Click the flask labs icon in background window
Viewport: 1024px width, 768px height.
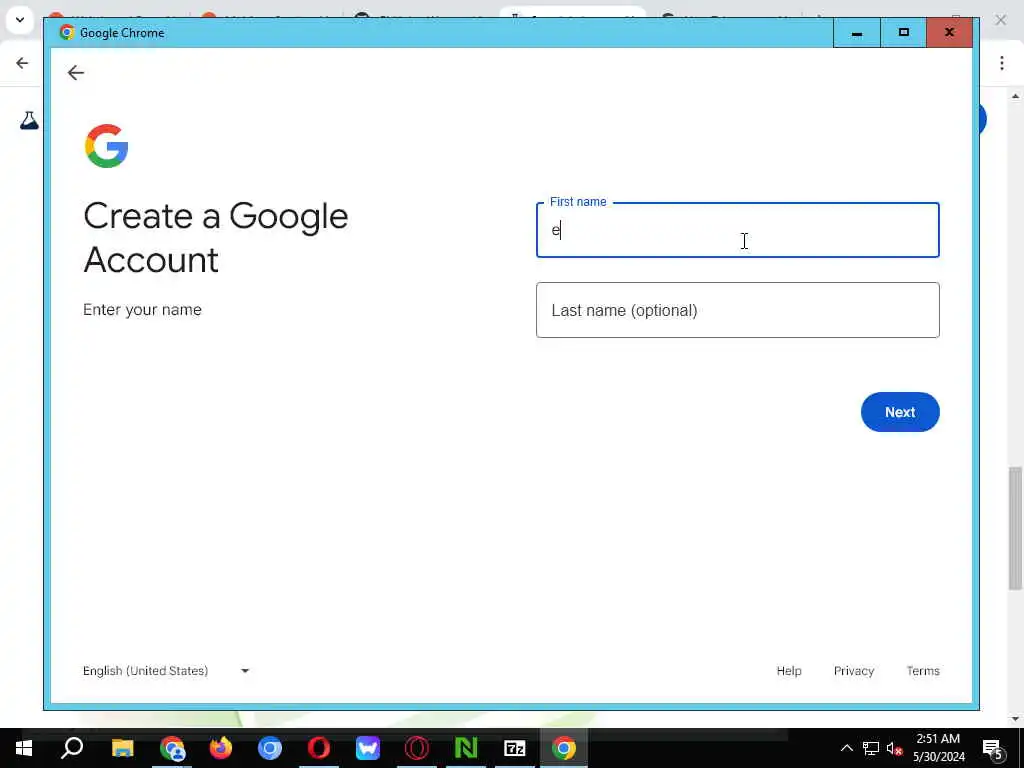tap(29, 120)
